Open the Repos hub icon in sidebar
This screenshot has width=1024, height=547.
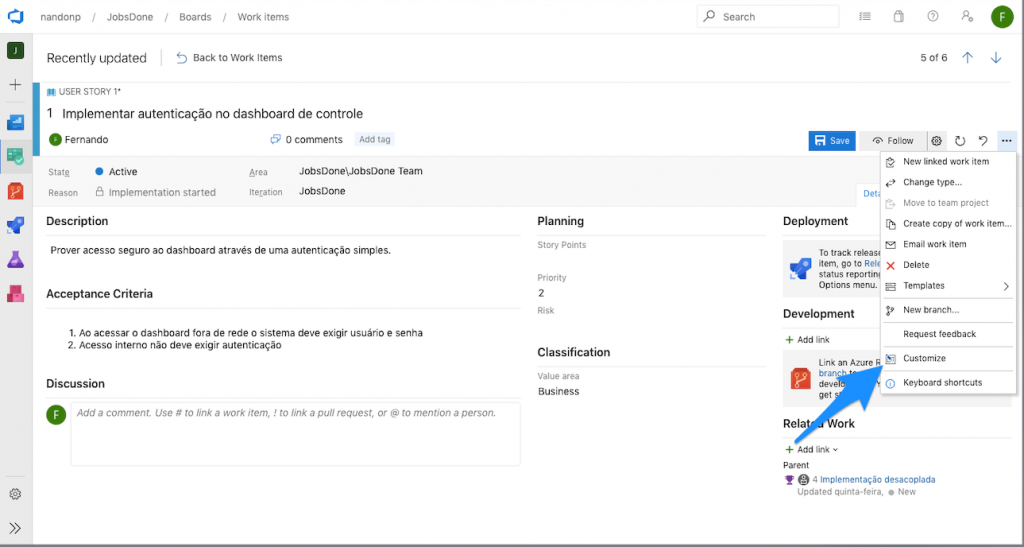tap(15, 191)
